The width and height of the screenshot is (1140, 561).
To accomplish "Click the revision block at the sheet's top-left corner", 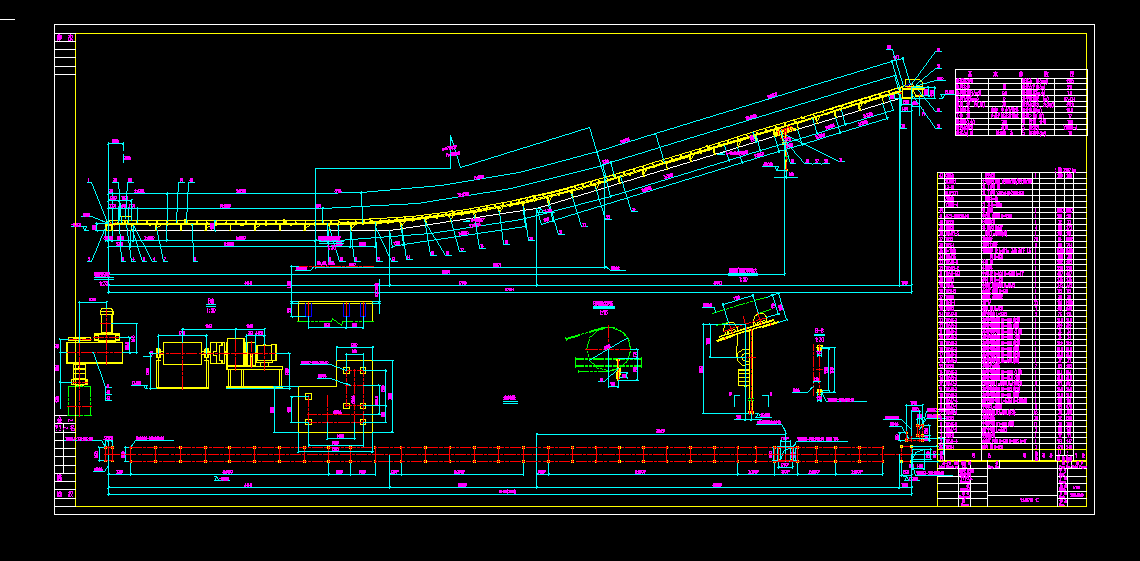I will tap(65, 55).
